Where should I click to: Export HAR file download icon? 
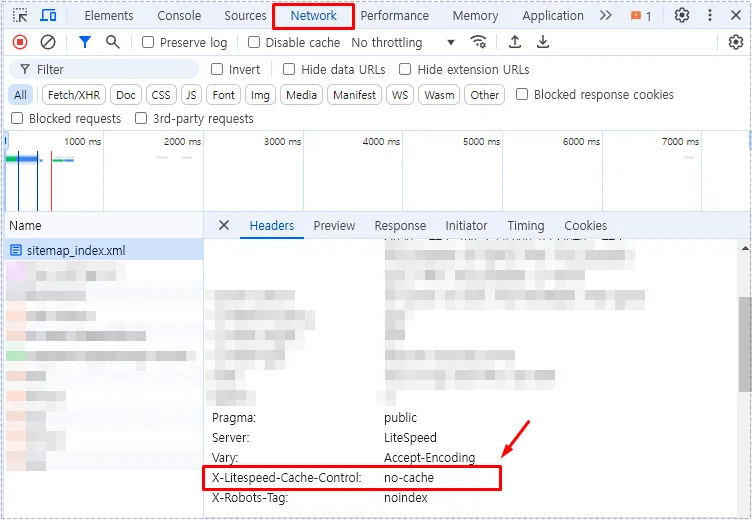coord(542,42)
